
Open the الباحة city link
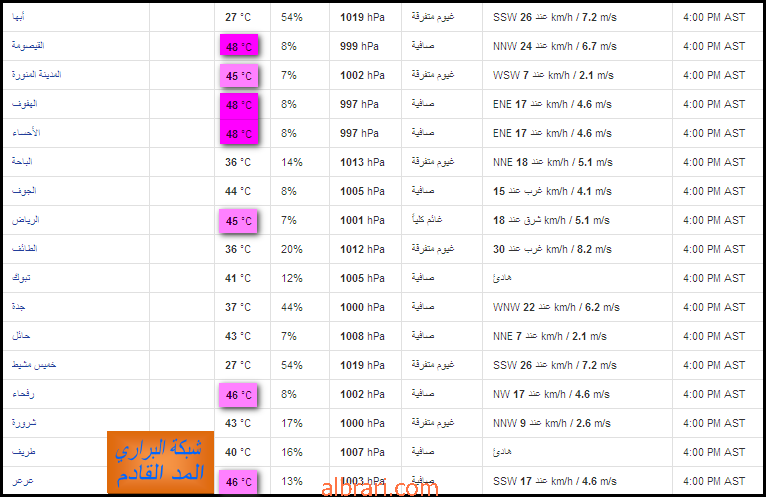tap(22, 162)
